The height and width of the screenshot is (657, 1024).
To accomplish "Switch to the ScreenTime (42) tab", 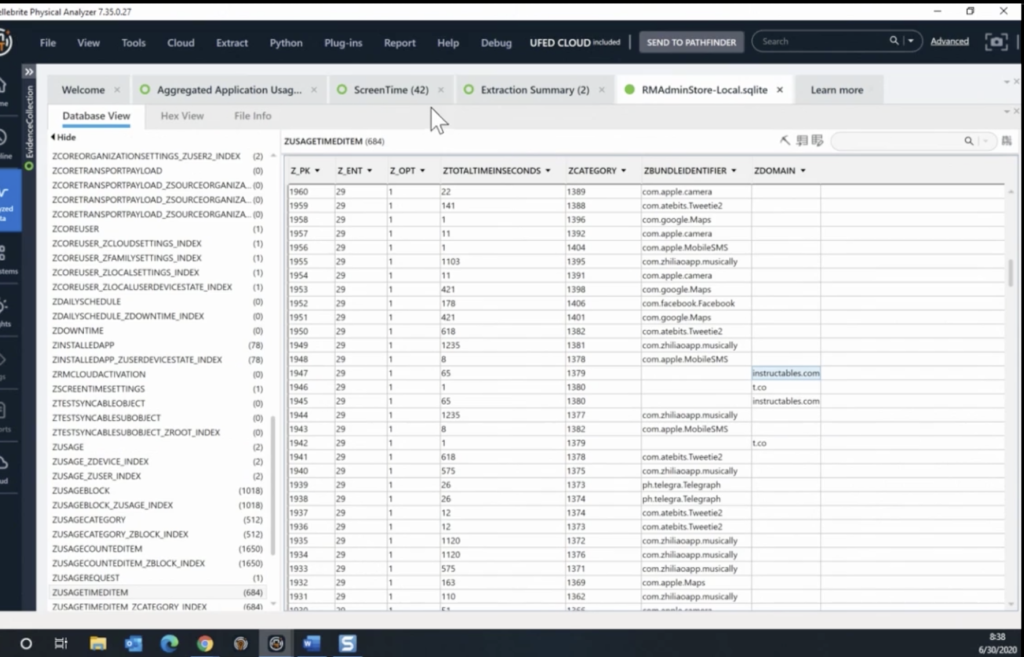I will point(391,90).
